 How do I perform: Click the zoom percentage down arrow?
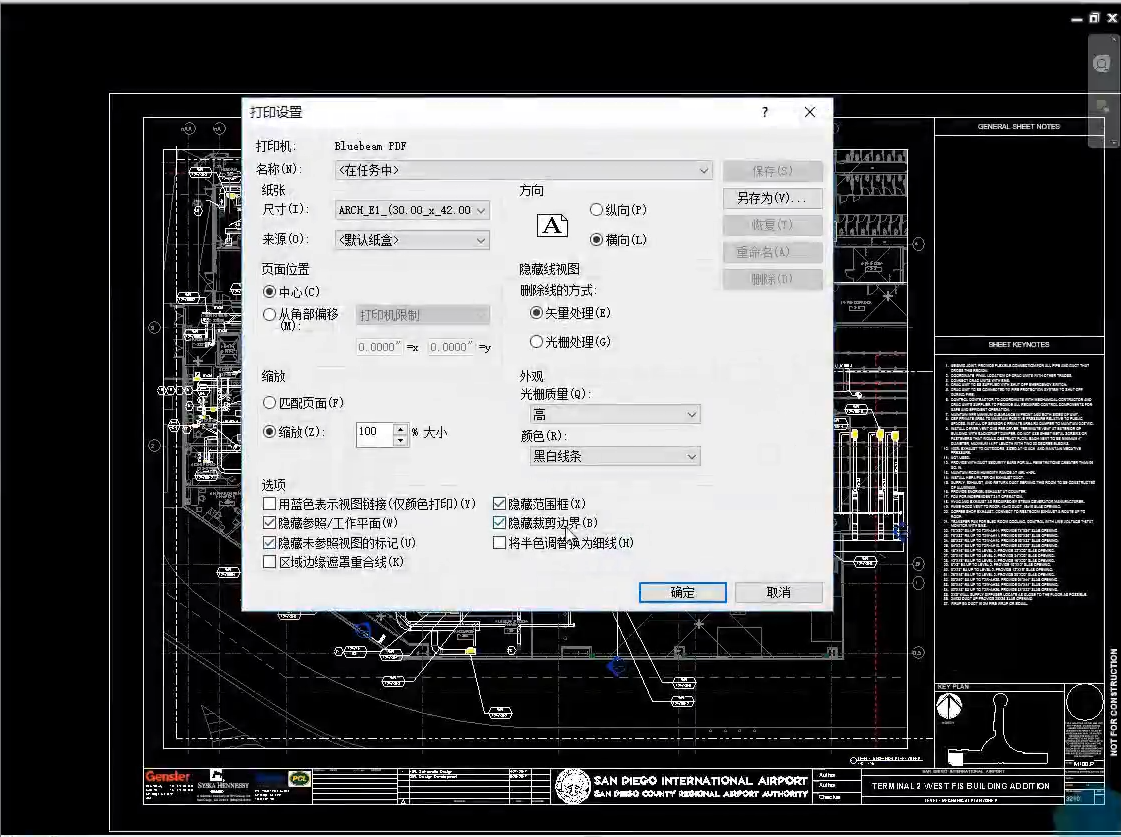(400, 440)
